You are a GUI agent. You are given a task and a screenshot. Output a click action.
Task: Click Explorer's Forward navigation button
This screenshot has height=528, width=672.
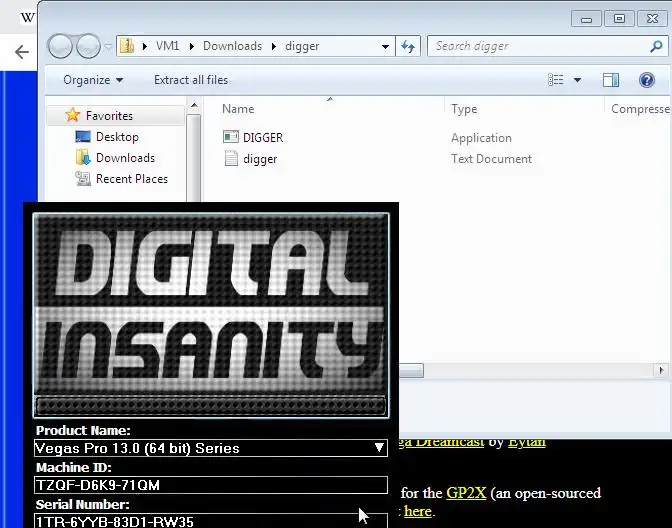88,46
